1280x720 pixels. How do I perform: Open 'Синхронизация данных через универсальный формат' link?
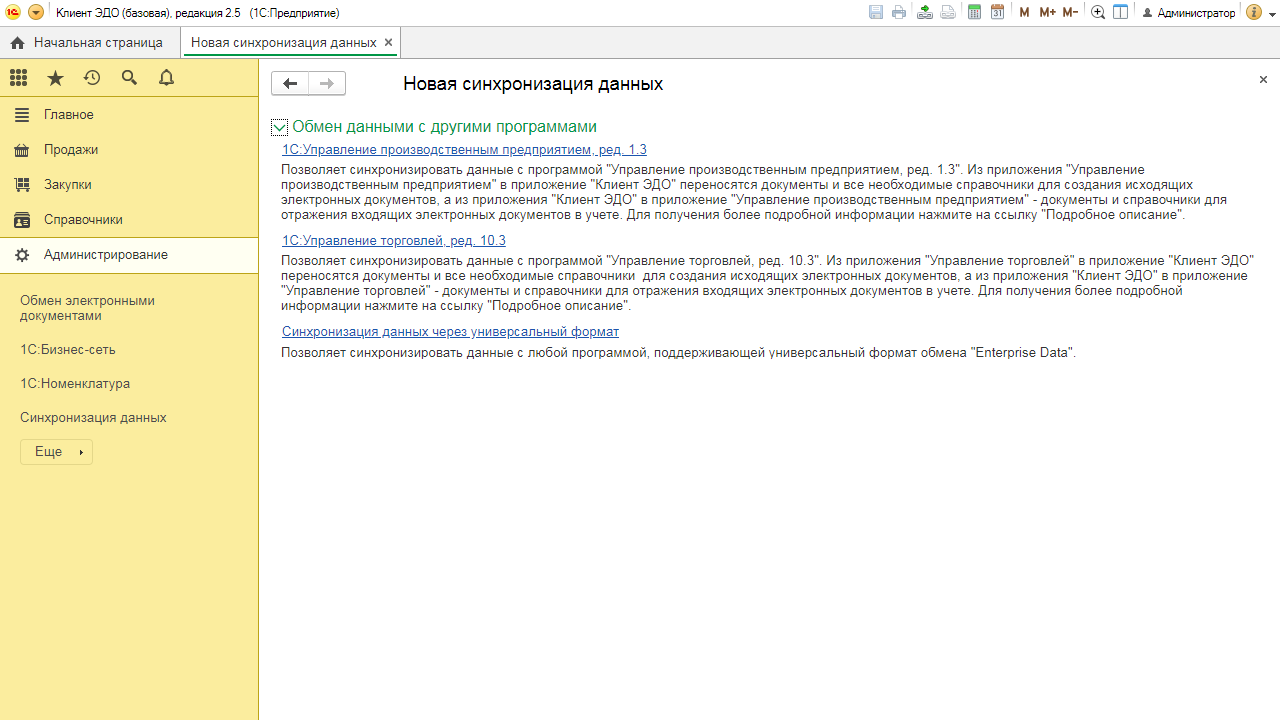tap(450, 332)
